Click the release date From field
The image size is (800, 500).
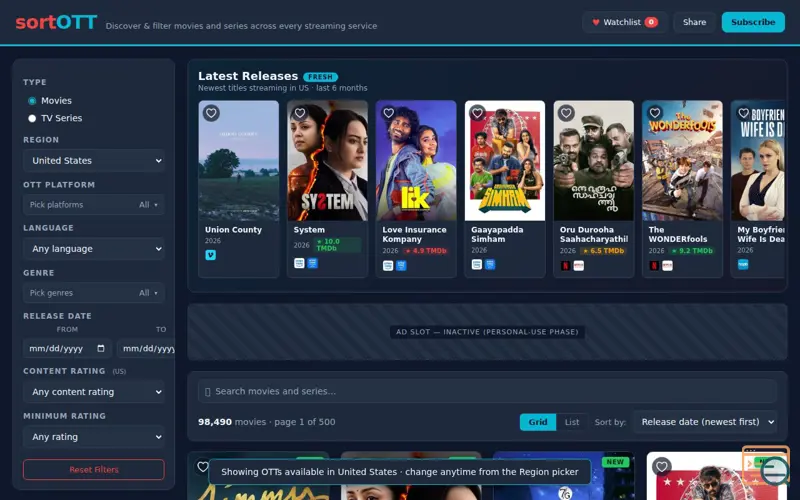point(67,348)
